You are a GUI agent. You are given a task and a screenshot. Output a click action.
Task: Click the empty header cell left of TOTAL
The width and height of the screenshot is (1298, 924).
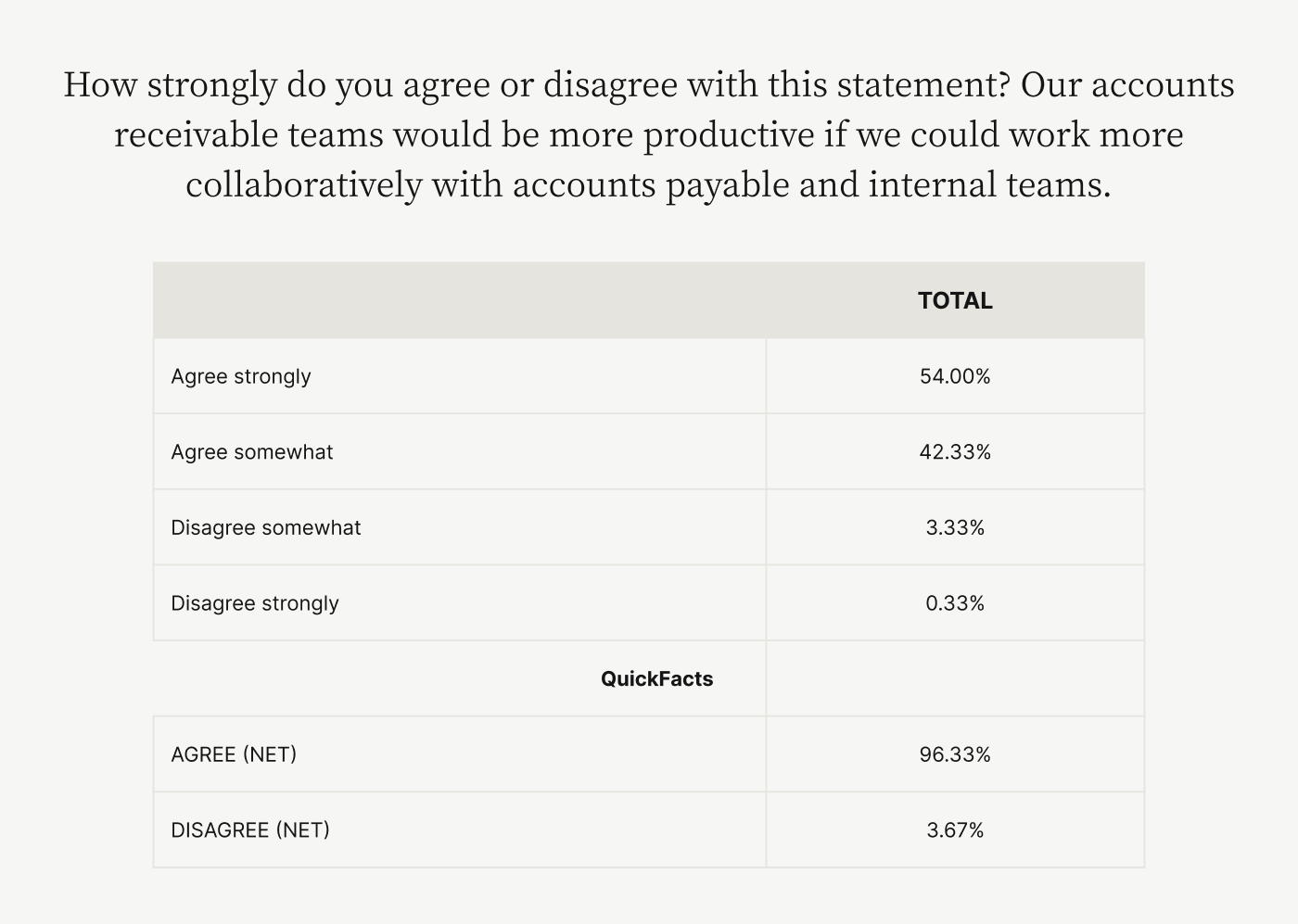tap(460, 300)
